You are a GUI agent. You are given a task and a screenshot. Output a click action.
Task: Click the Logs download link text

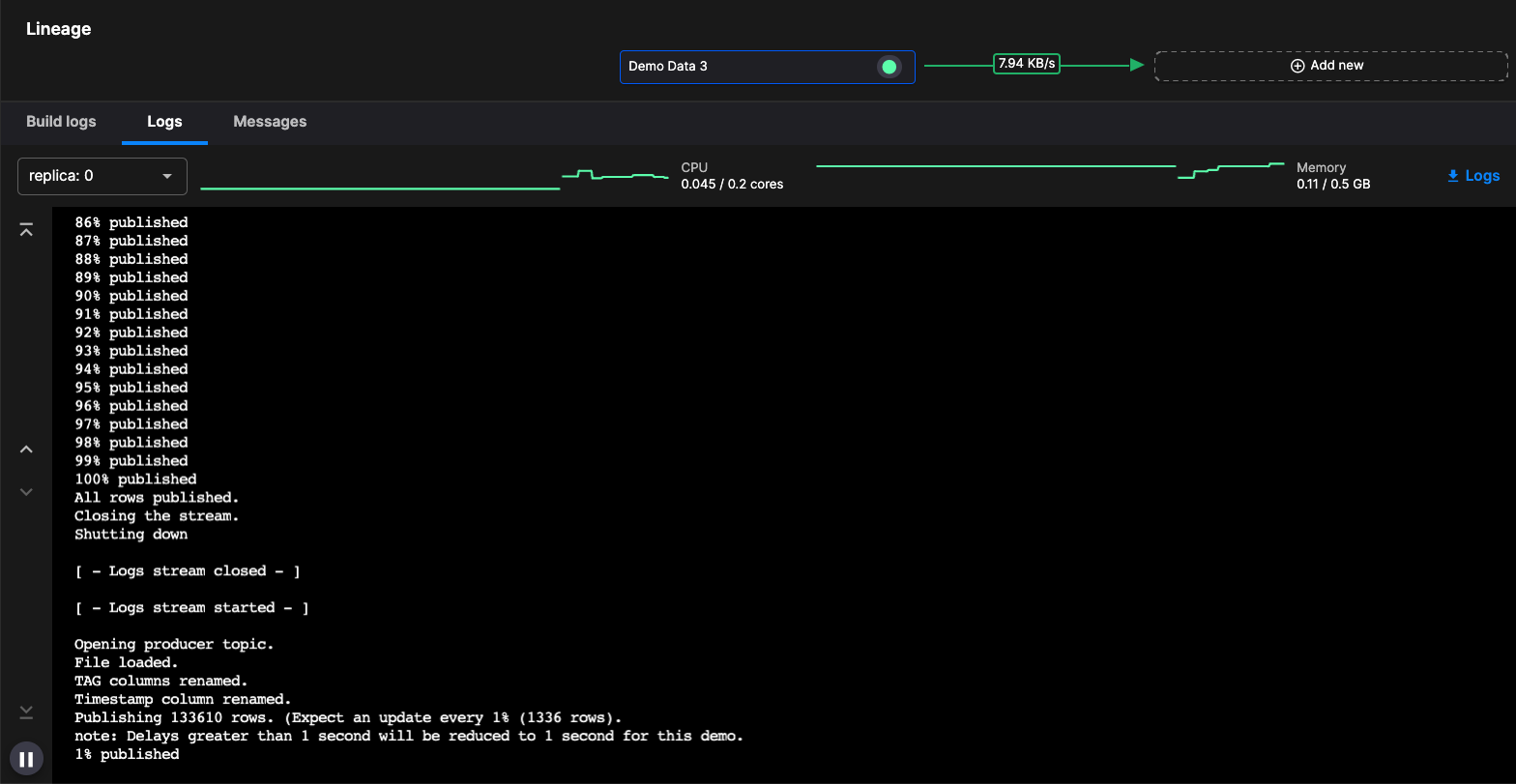coord(1482,176)
